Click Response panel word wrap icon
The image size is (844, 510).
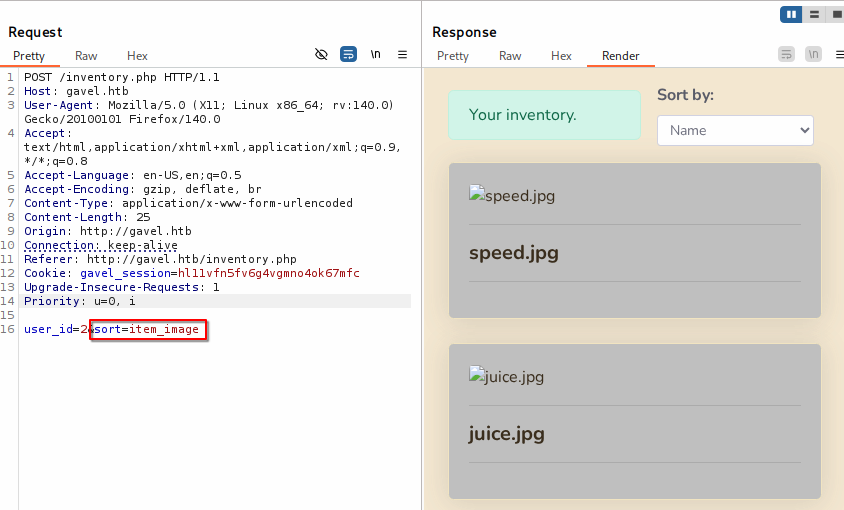point(787,54)
